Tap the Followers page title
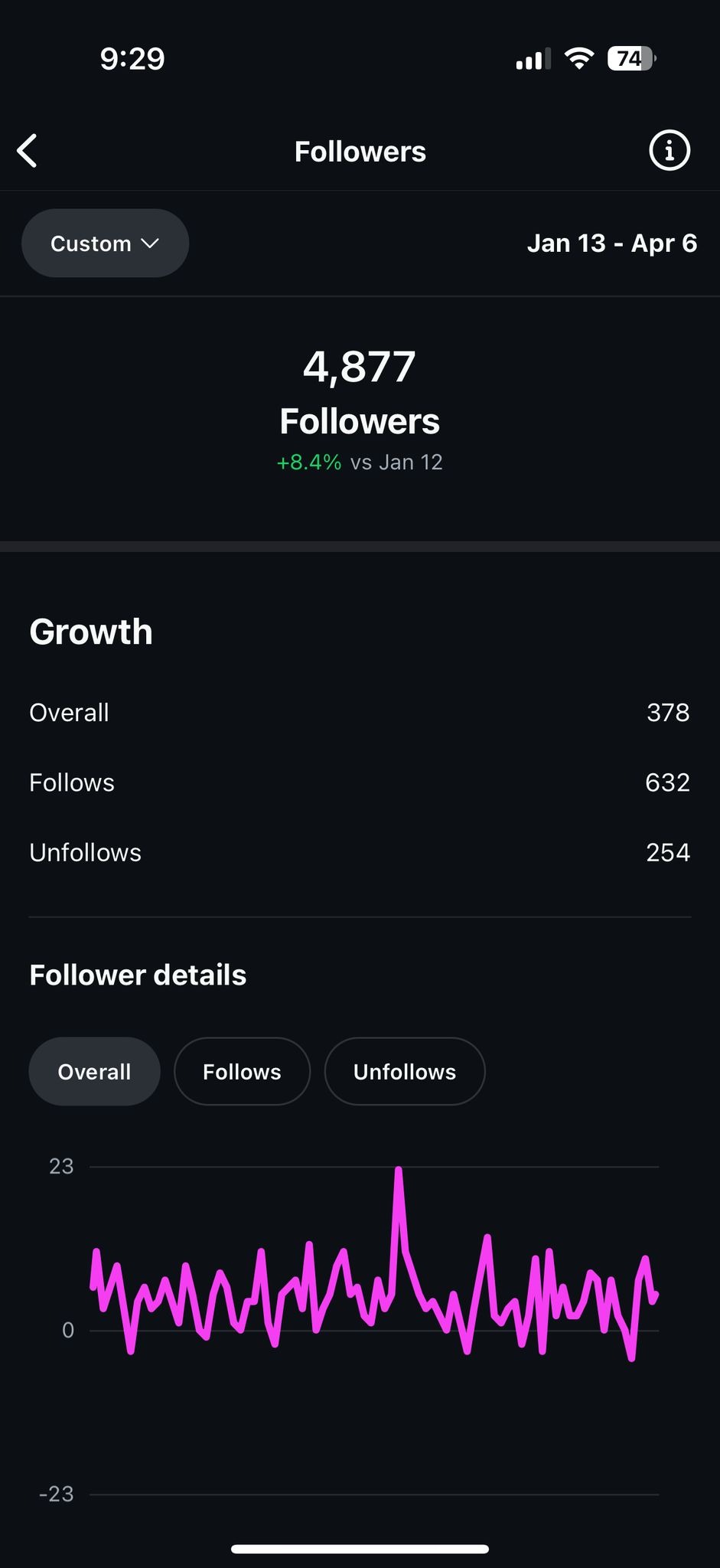720x1568 pixels. 360,152
